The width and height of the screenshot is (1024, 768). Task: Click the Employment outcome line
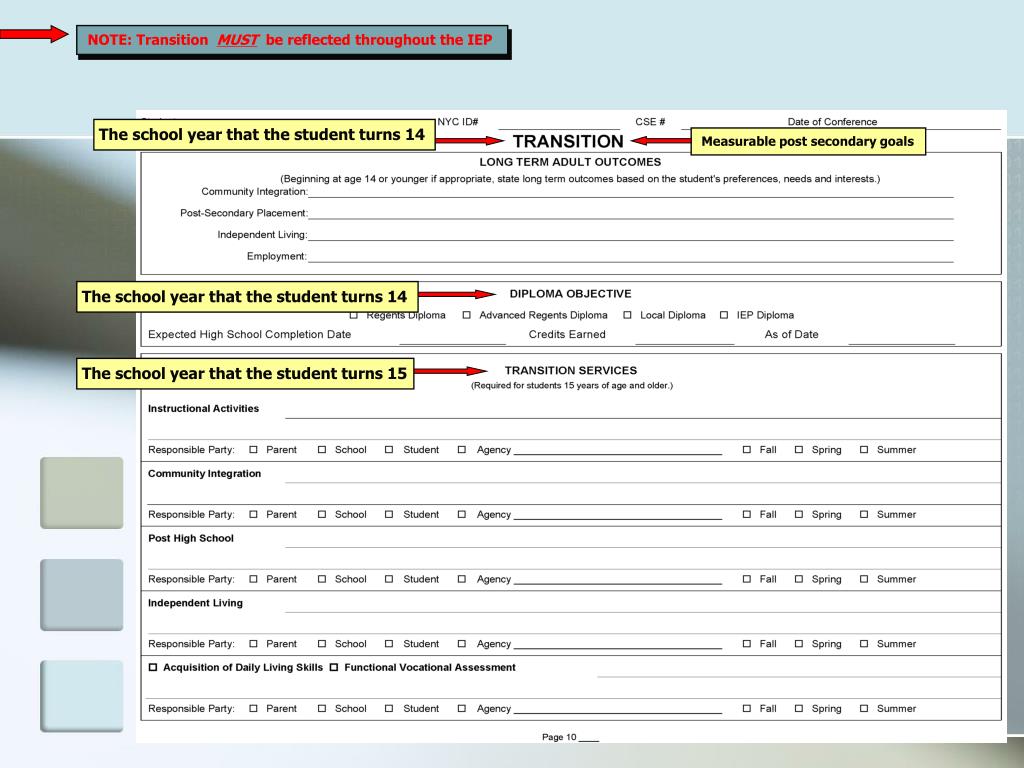point(631,257)
